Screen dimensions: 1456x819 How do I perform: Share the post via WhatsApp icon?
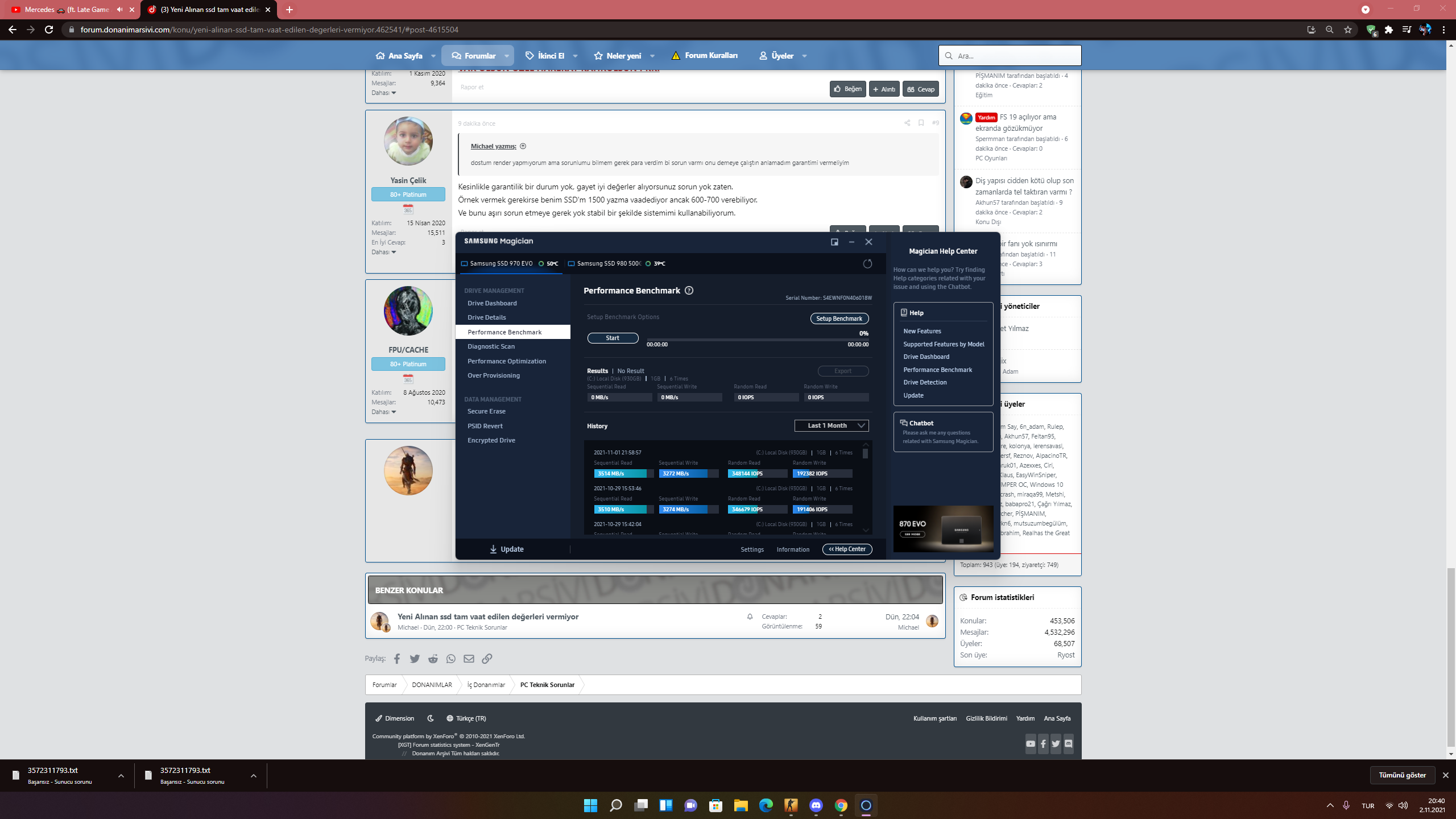point(451,659)
